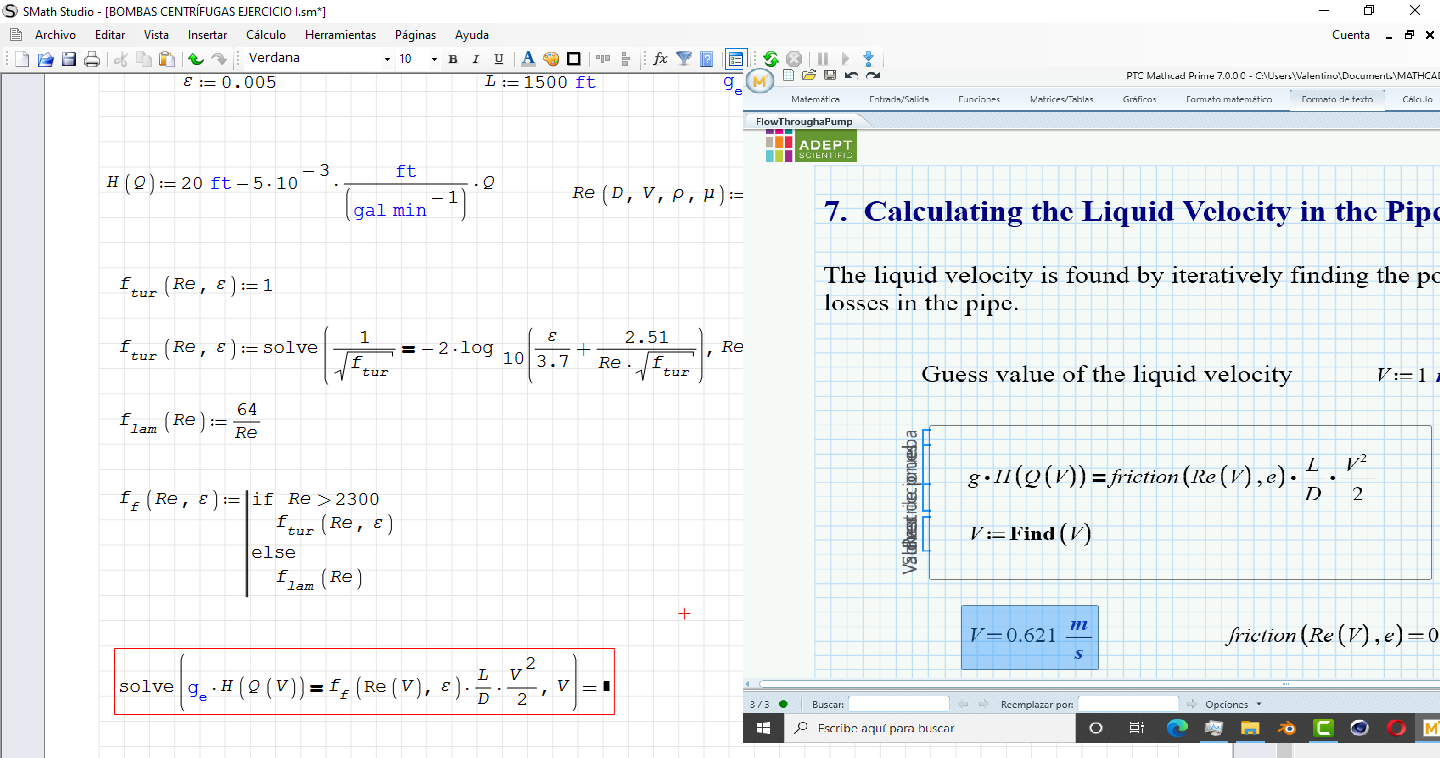The width and height of the screenshot is (1440, 758).
Task: Toggle italic text formatting
Action: 475,59
